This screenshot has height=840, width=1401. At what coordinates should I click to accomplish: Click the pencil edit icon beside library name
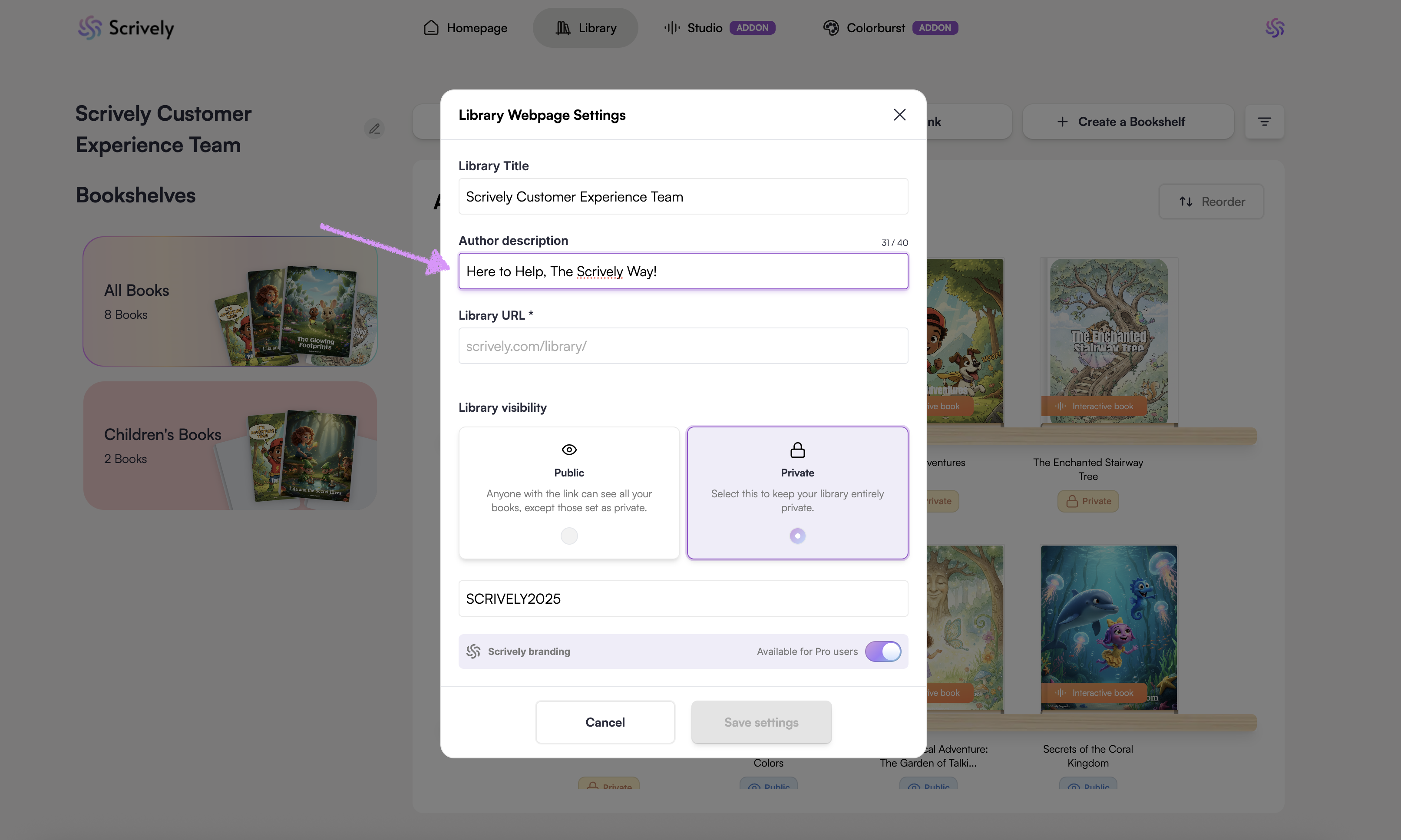[x=374, y=129]
